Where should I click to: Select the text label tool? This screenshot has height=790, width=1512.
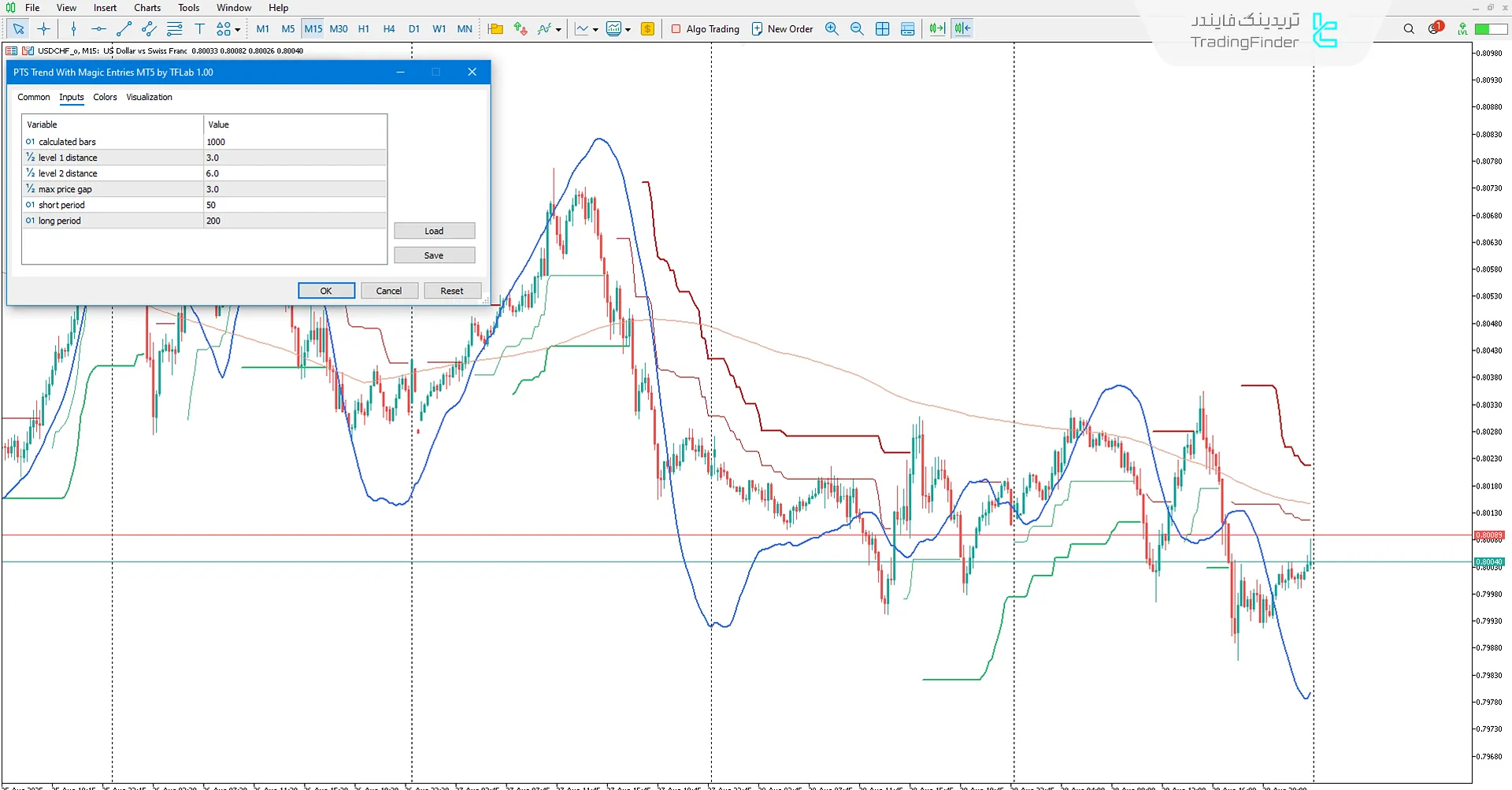pyautogui.click(x=199, y=29)
